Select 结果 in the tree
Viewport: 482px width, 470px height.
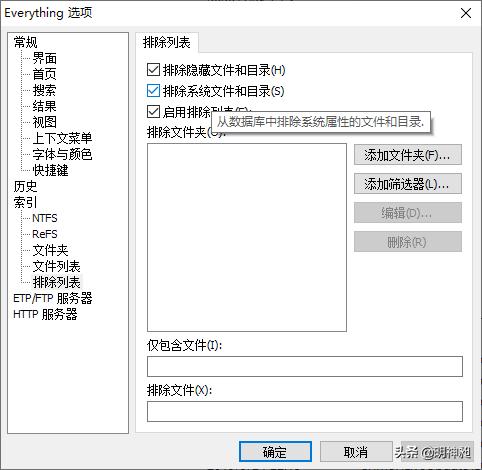coord(45,106)
